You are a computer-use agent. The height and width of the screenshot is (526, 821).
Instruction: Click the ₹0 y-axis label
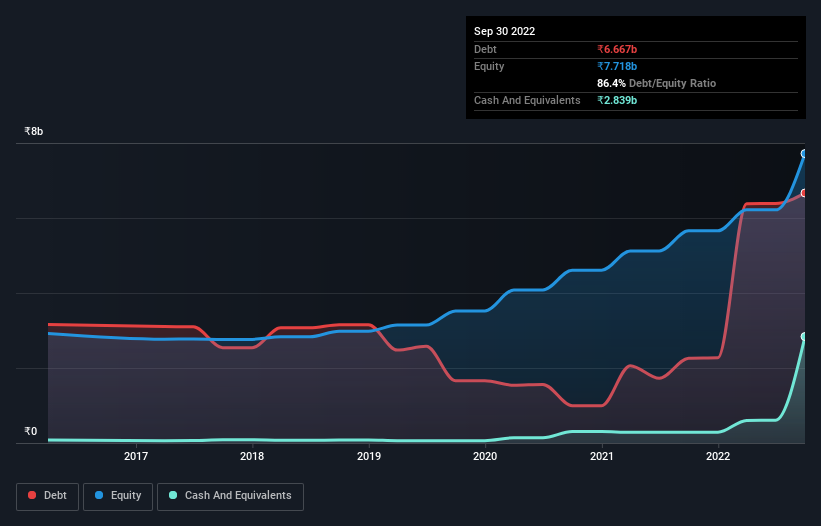31,431
